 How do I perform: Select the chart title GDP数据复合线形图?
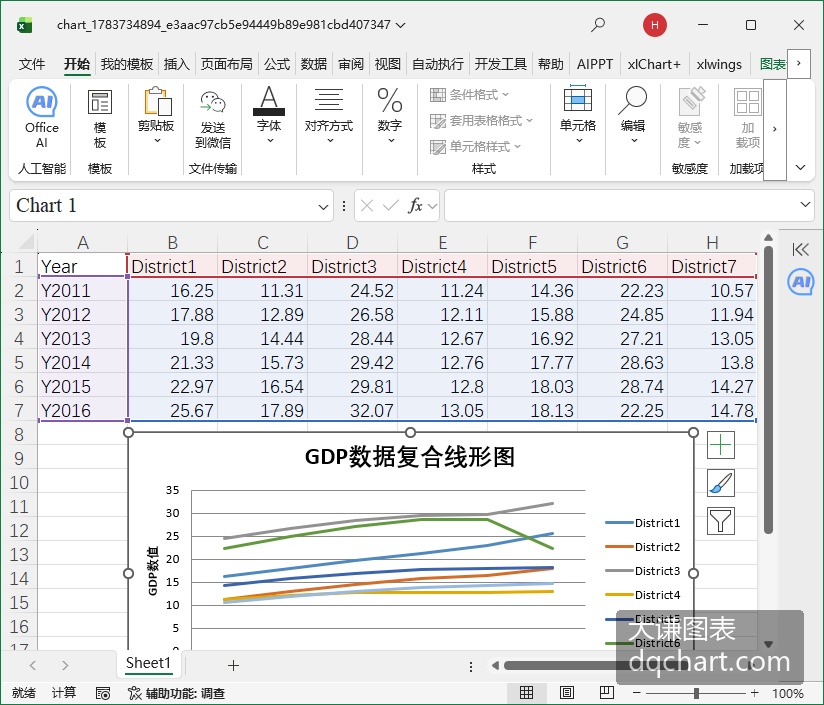410,457
